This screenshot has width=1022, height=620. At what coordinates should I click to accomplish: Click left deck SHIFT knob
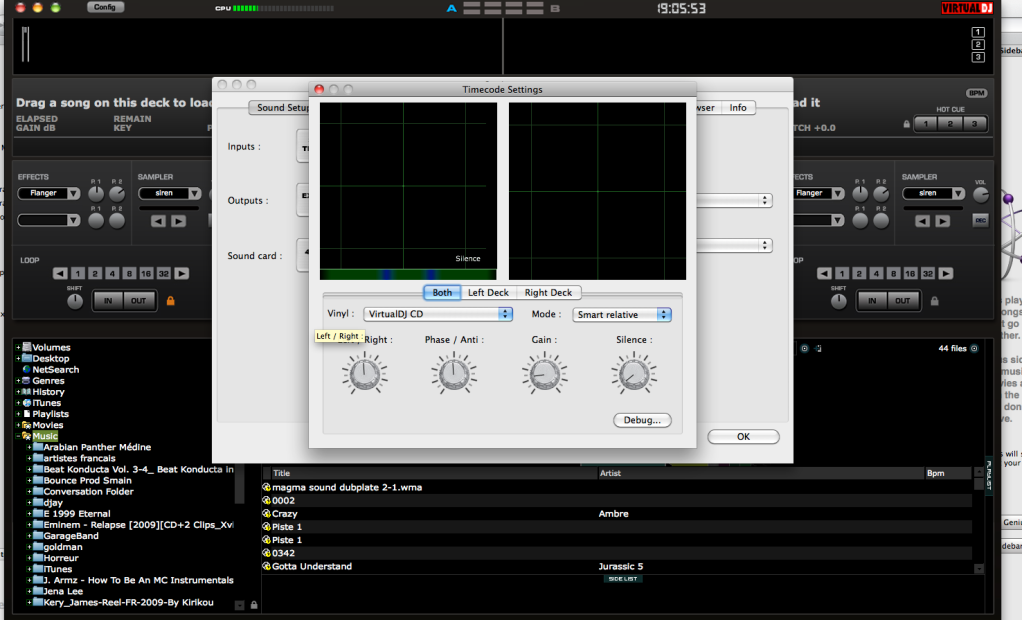(x=75, y=301)
